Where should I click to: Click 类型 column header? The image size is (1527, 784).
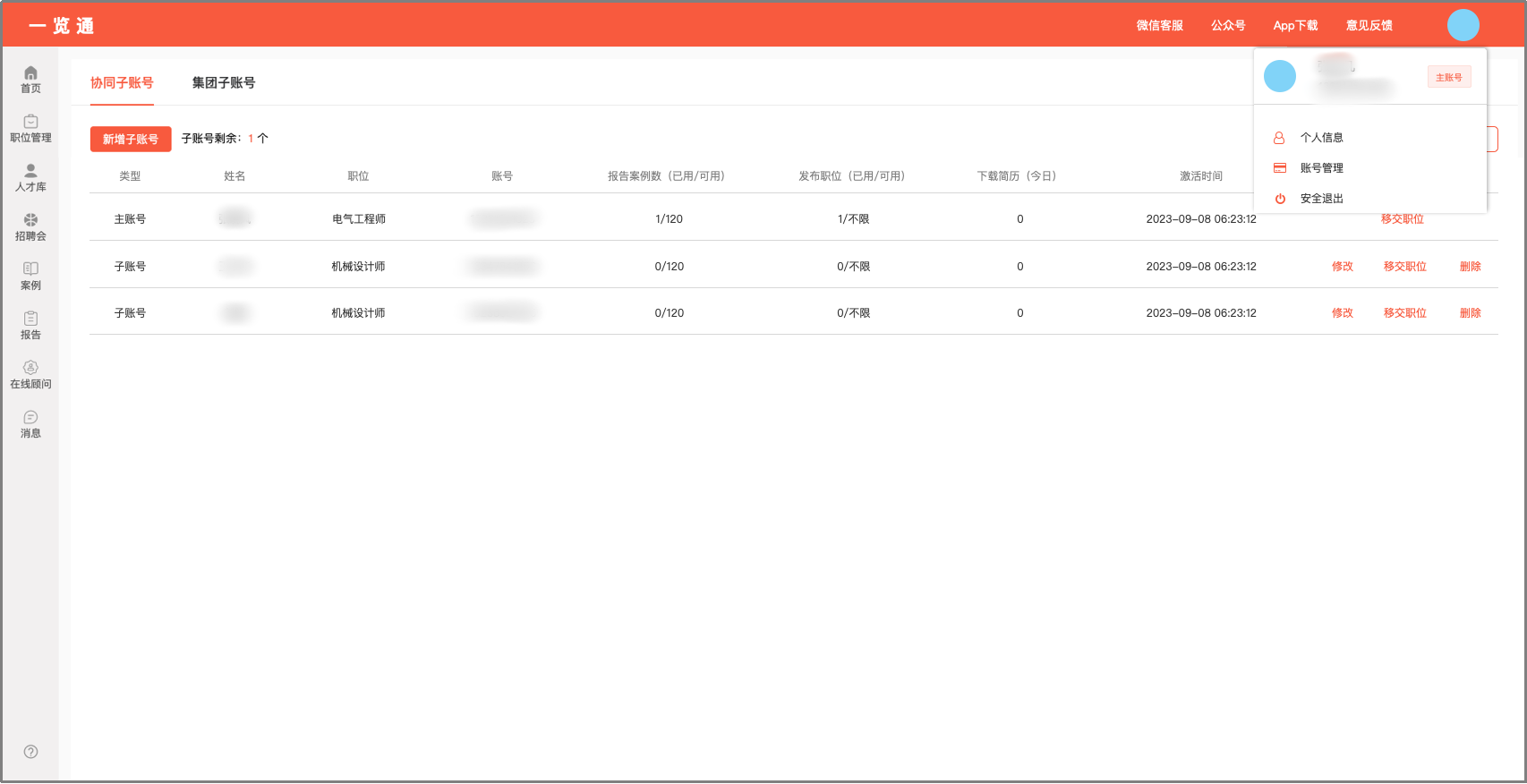[x=130, y=176]
